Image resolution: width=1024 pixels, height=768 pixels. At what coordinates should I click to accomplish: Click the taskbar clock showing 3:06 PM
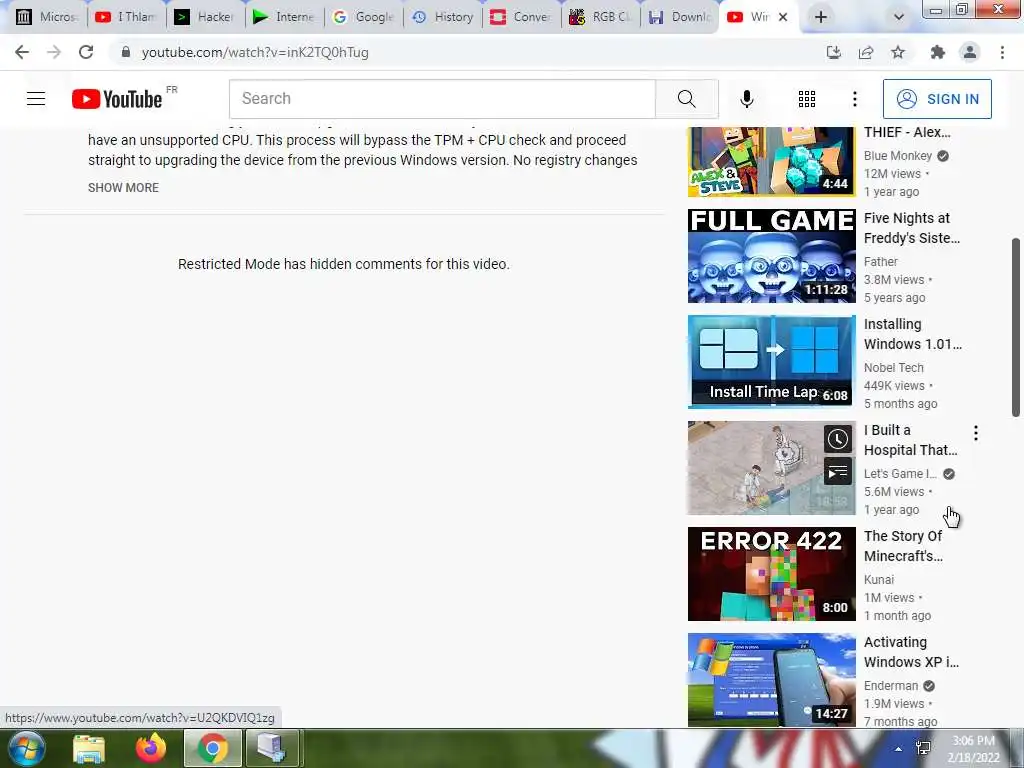(973, 749)
